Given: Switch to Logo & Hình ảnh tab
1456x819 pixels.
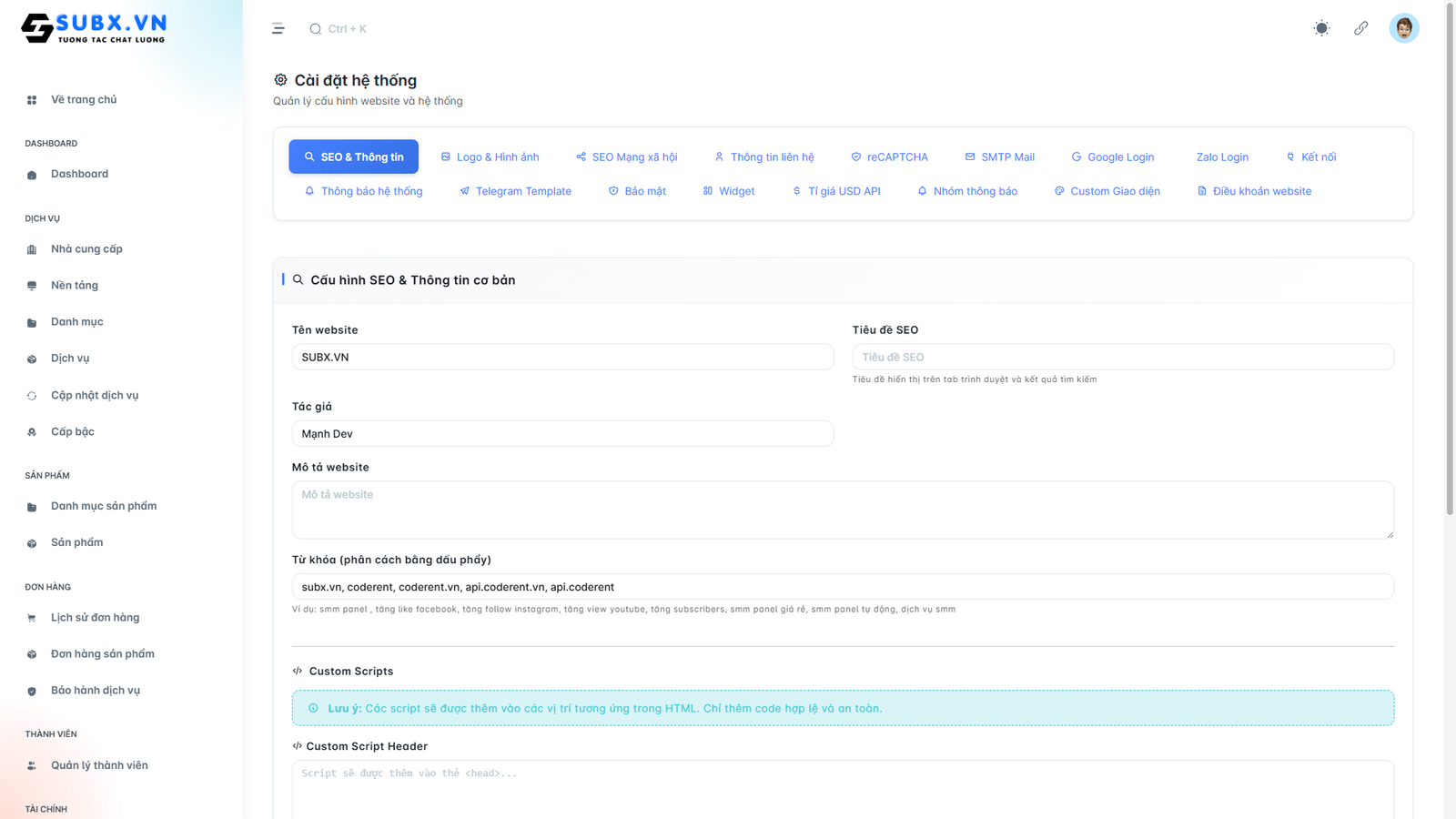Looking at the screenshot, I should point(490,157).
